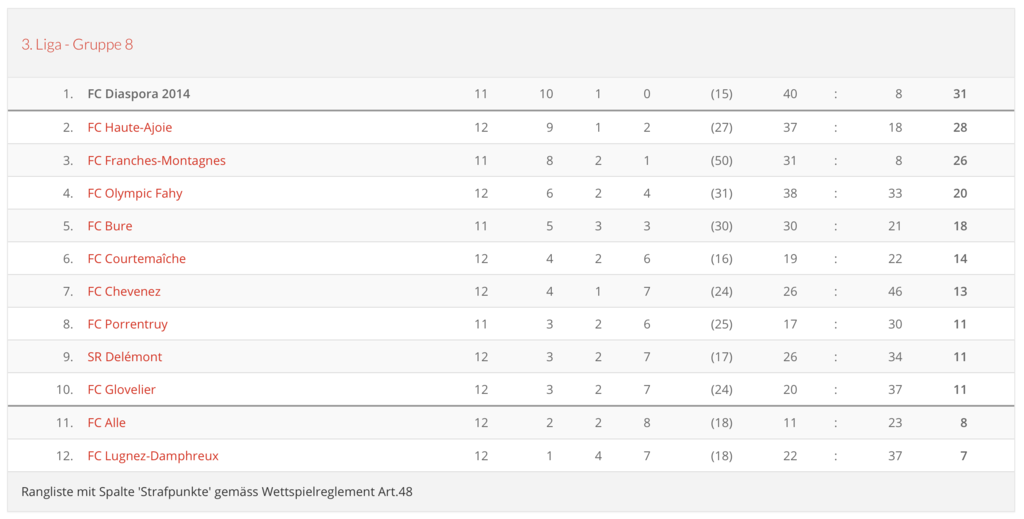1024x519 pixels.
Task: Open the FC Glovelier team link
Action: click(122, 389)
